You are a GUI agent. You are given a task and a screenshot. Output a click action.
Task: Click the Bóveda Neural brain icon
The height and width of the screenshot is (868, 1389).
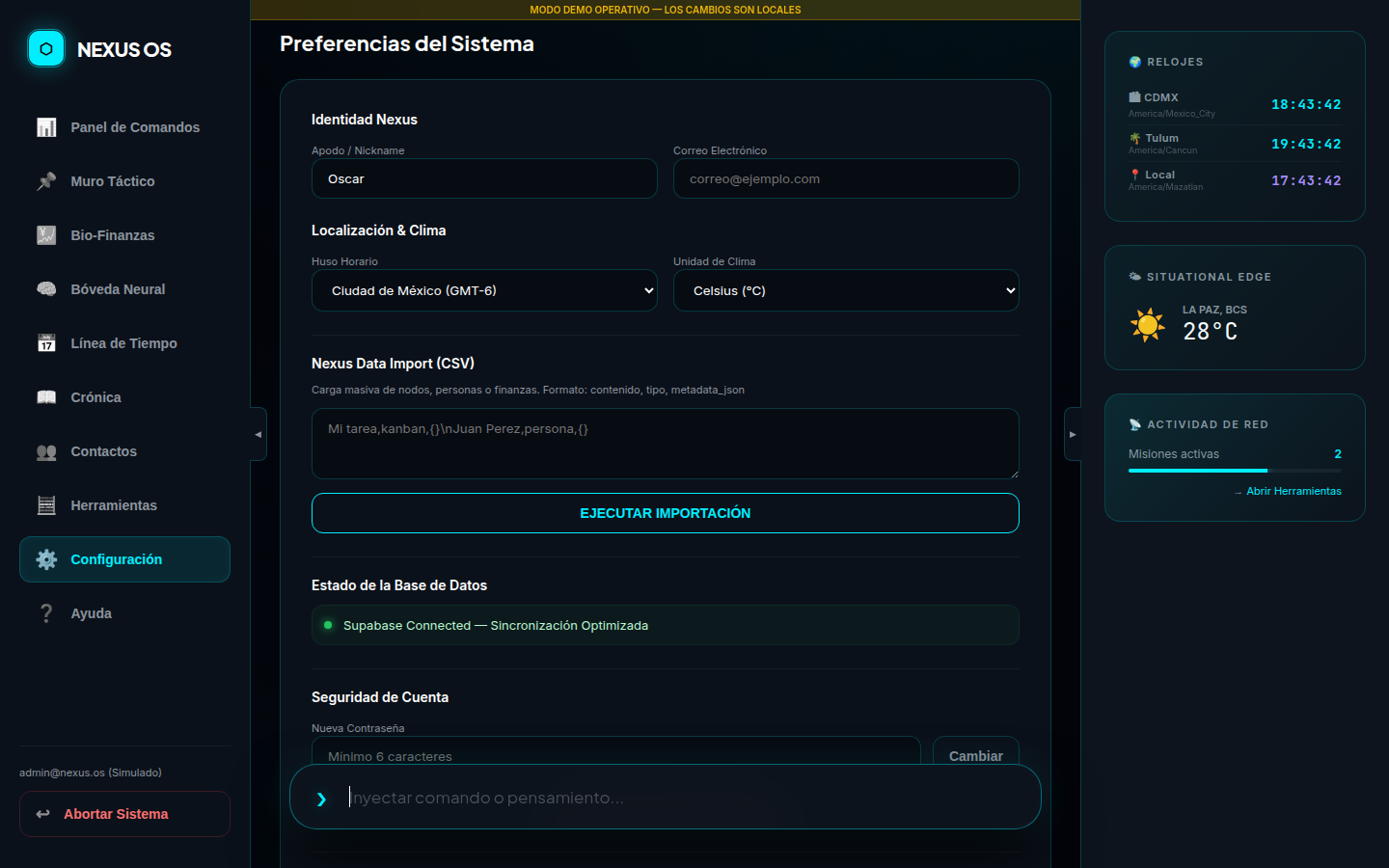click(x=46, y=289)
